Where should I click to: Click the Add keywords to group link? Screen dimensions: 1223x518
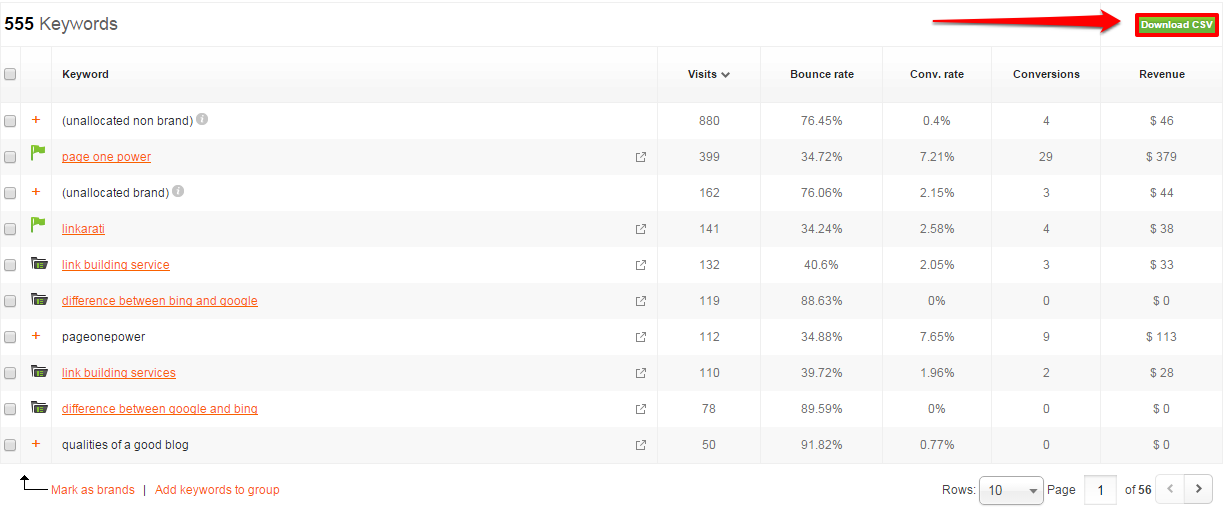pyautogui.click(x=217, y=490)
